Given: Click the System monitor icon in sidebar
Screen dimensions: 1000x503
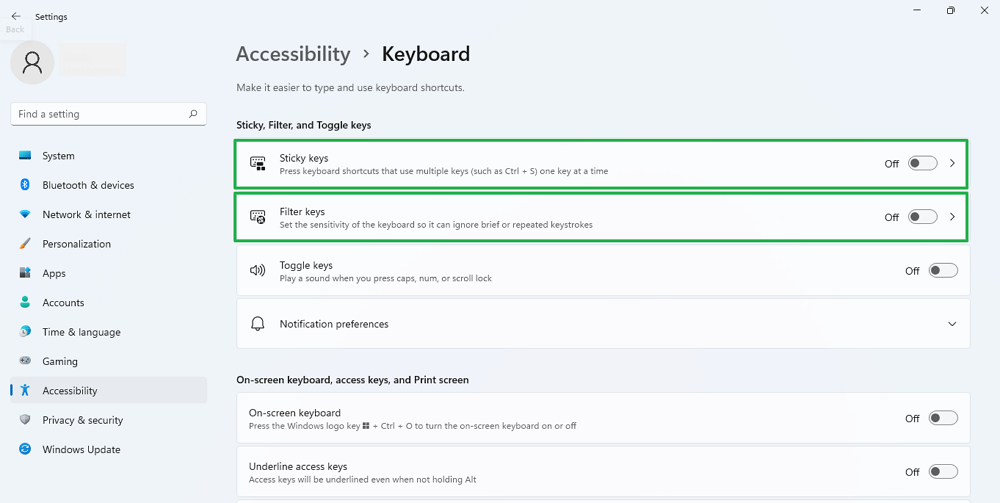Looking at the screenshot, I should pyautogui.click(x=25, y=156).
